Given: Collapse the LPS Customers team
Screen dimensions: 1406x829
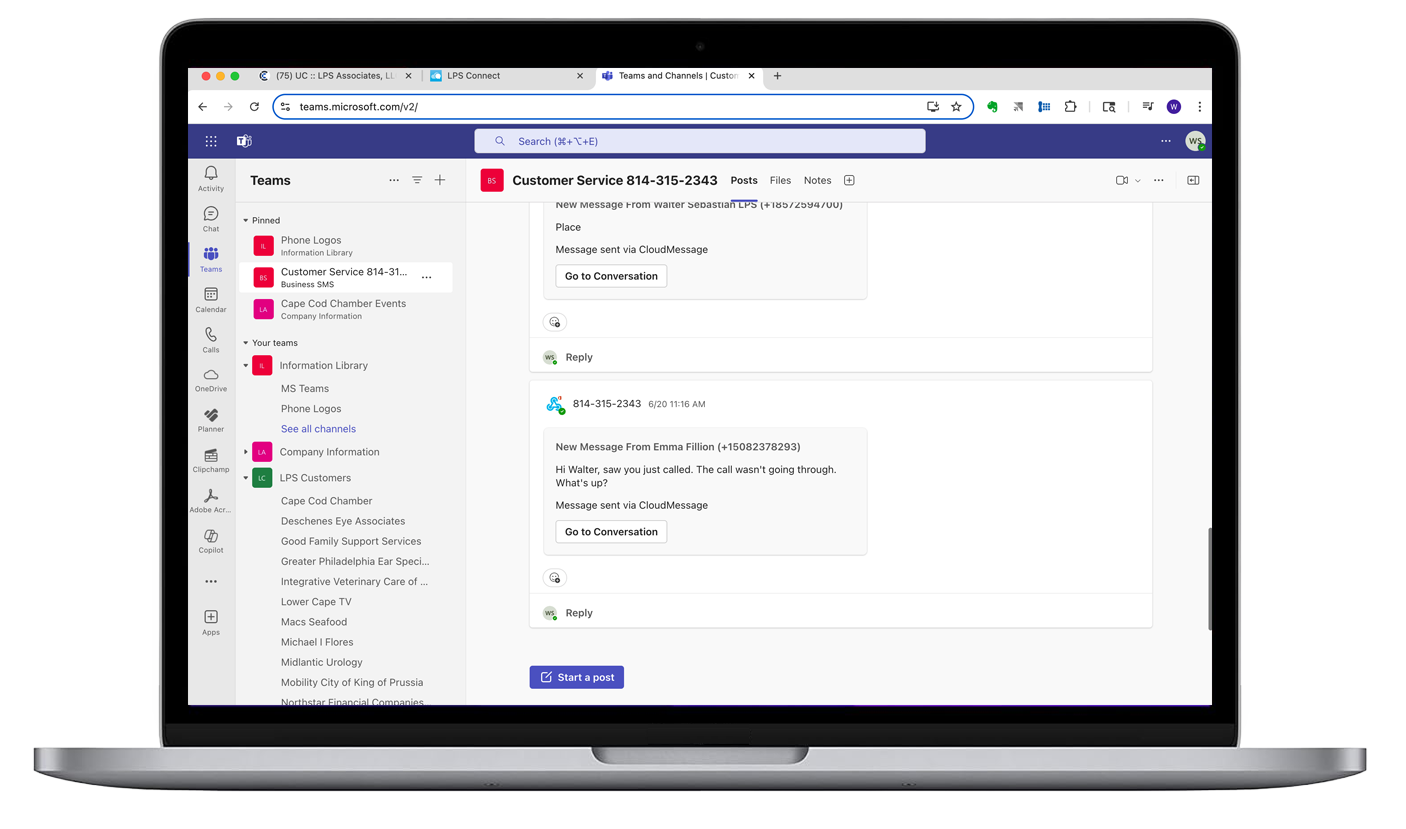Looking at the screenshot, I should (x=246, y=478).
